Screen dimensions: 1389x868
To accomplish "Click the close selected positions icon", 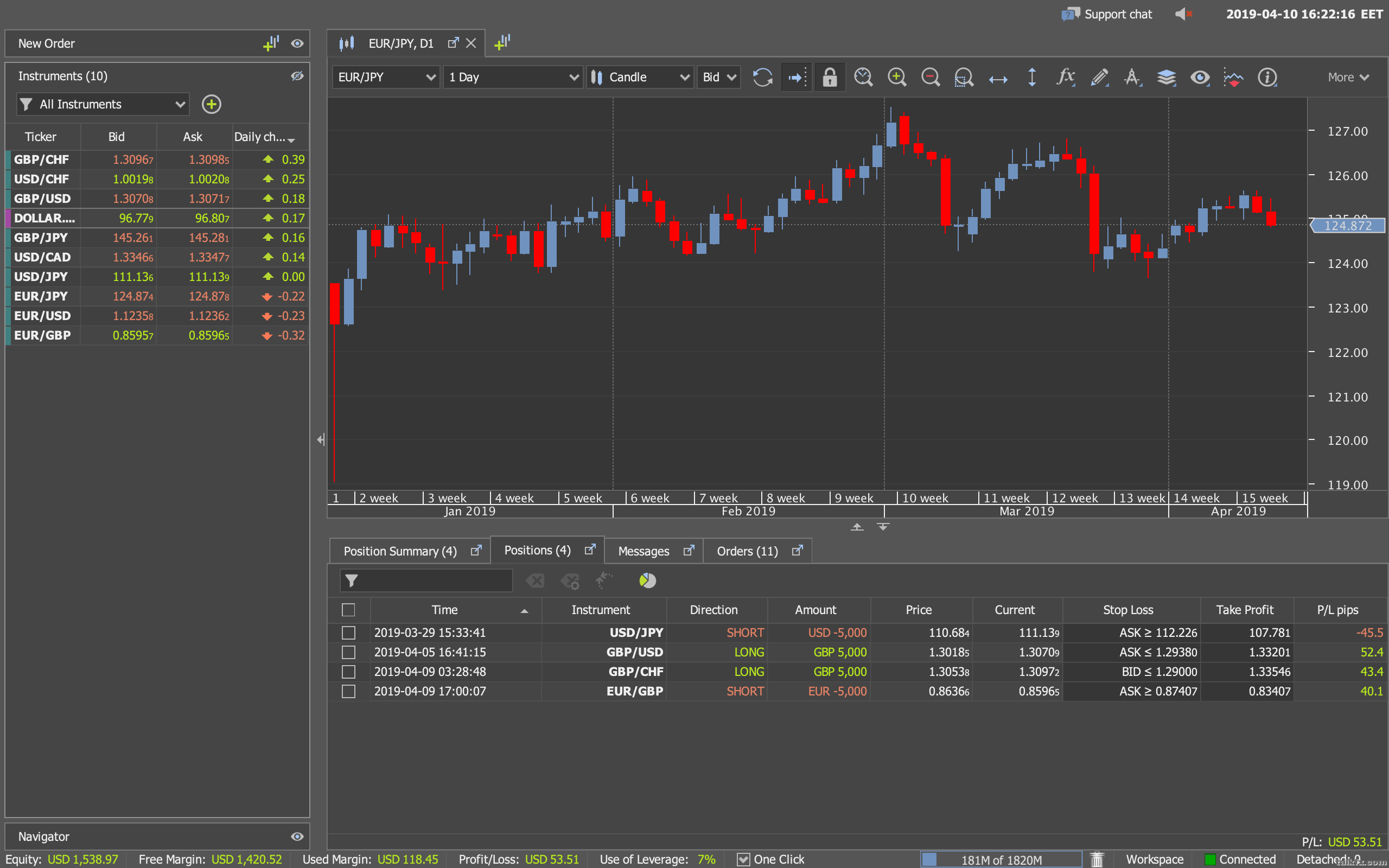I will [x=535, y=580].
